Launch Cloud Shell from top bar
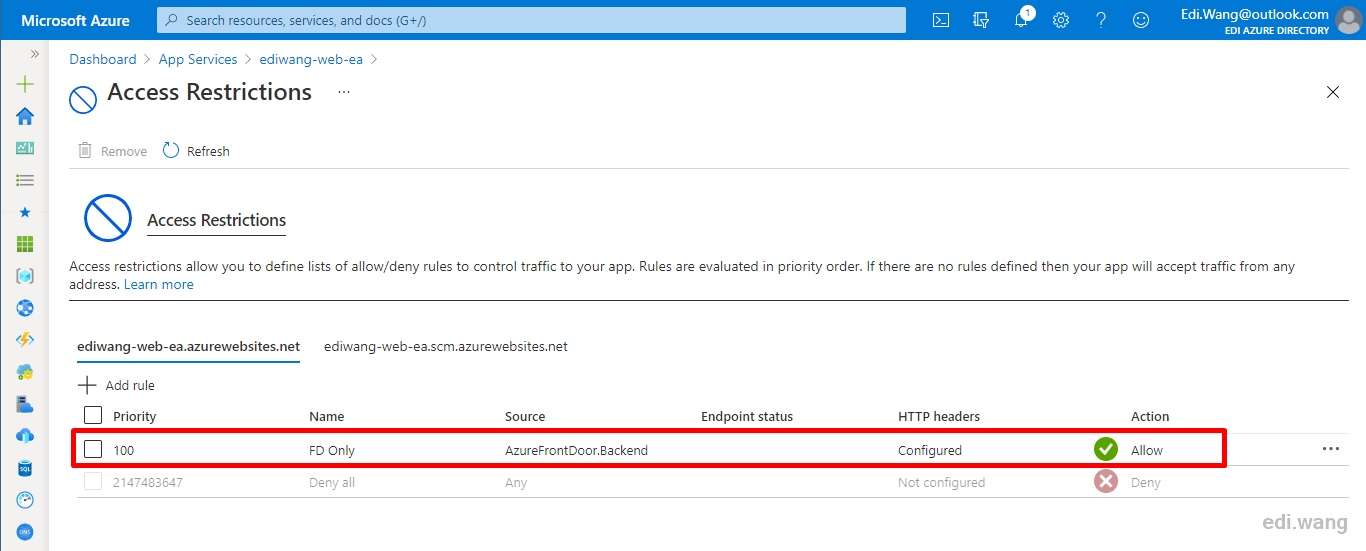Screen dimensions: 1366x551 pos(941,20)
